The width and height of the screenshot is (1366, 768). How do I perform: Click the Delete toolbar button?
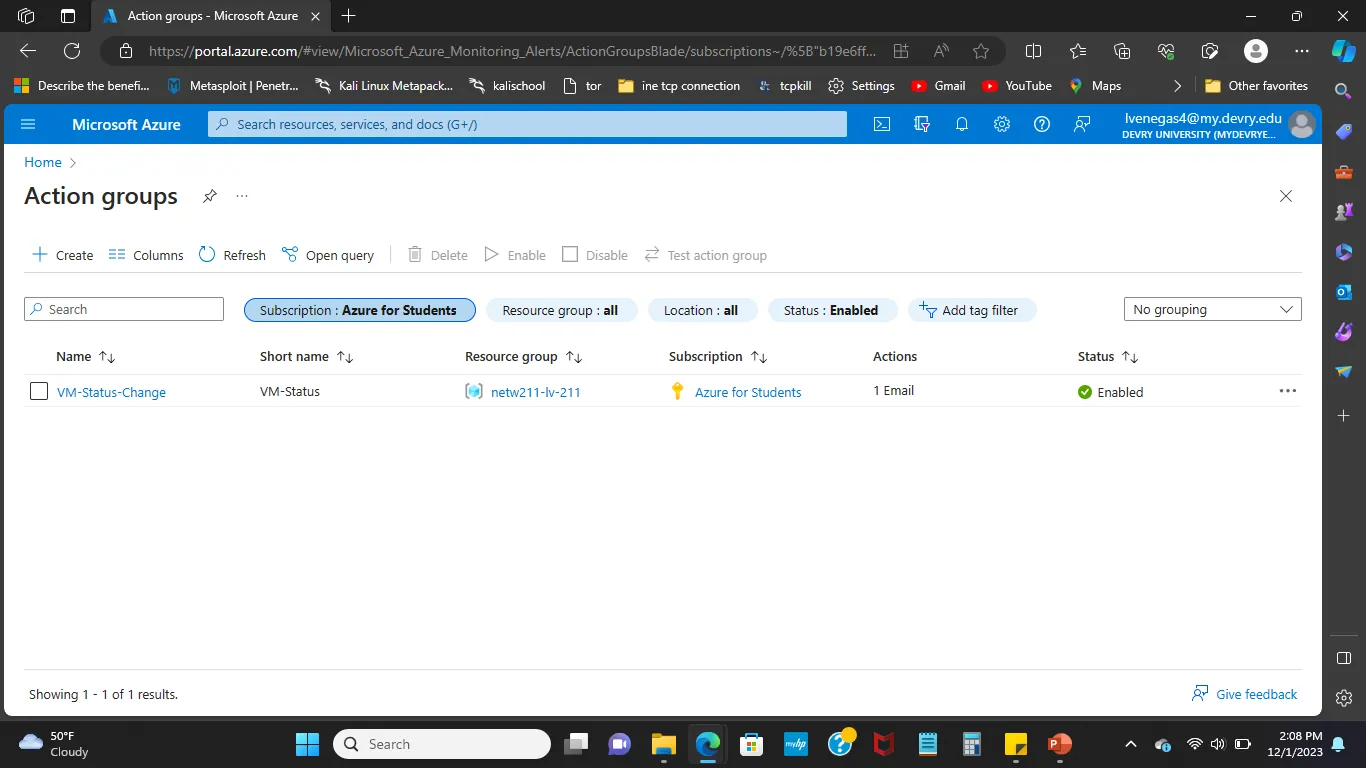[438, 255]
